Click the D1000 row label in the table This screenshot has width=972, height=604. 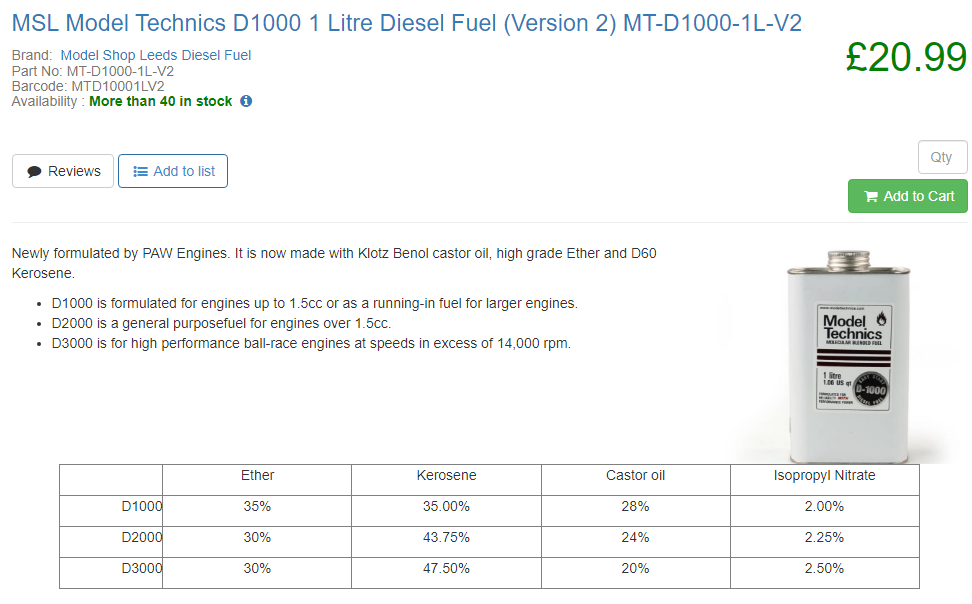tap(141, 507)
